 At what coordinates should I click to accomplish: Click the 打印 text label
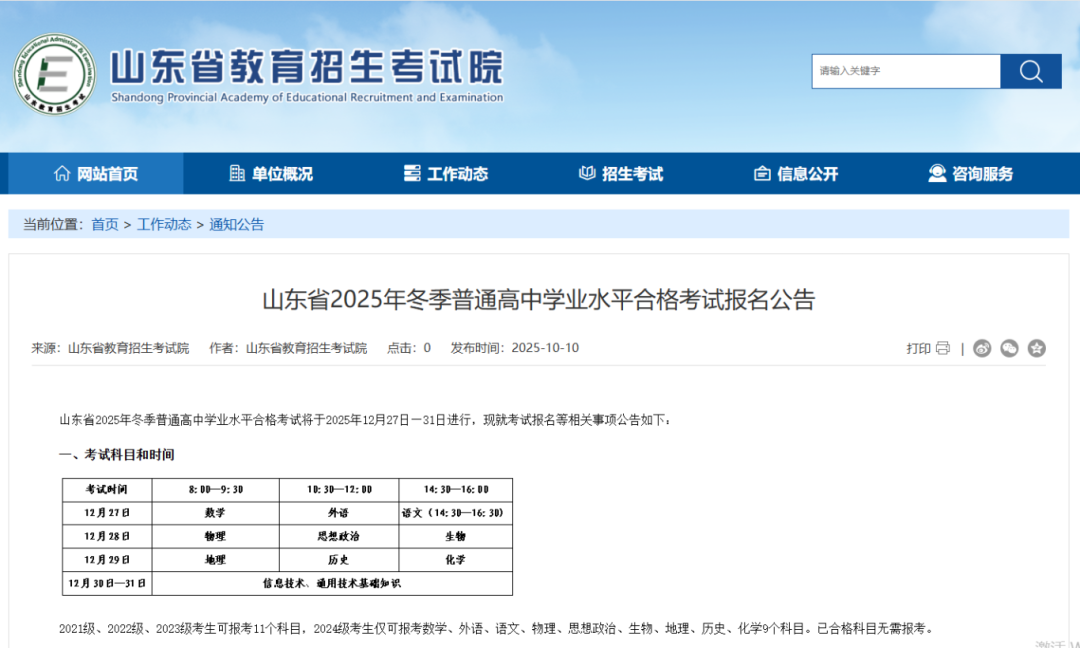tap(918, 348)
